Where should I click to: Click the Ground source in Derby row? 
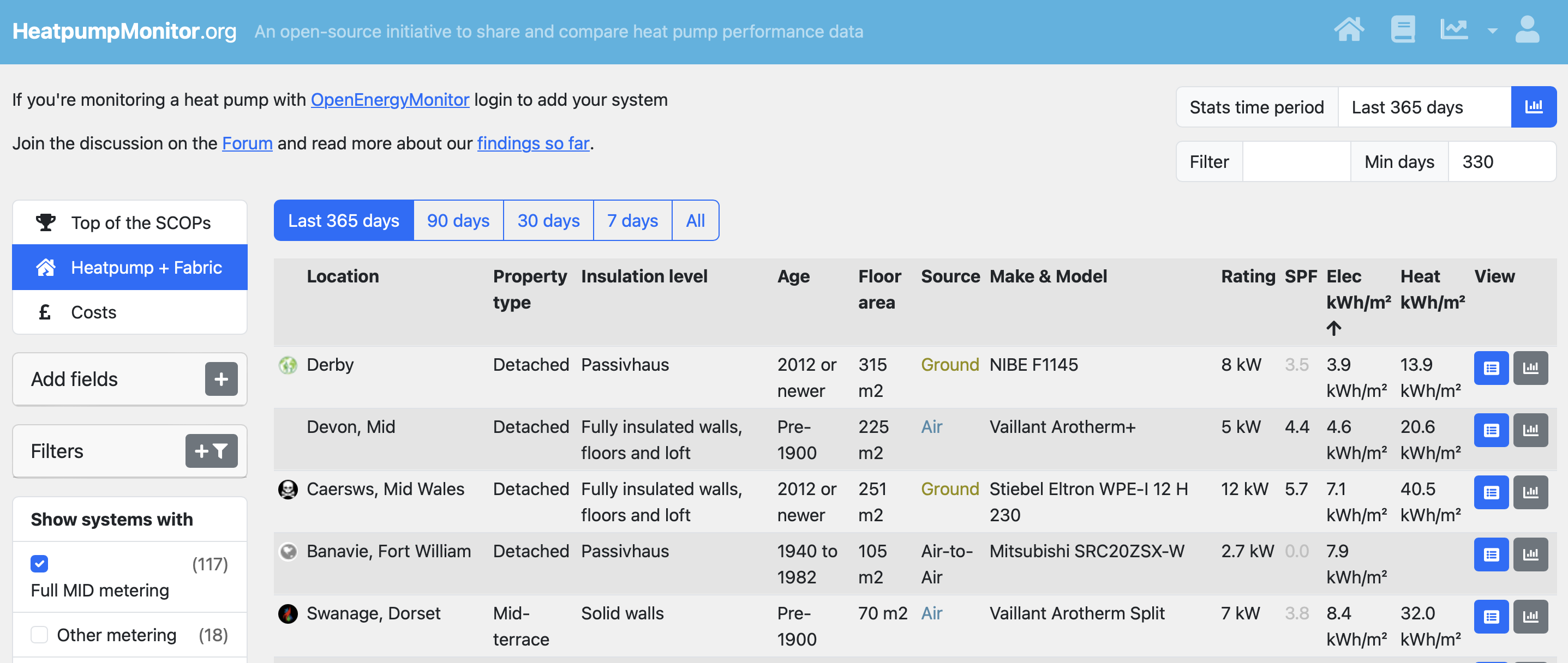pyautogui.click(x=949, y=364)
